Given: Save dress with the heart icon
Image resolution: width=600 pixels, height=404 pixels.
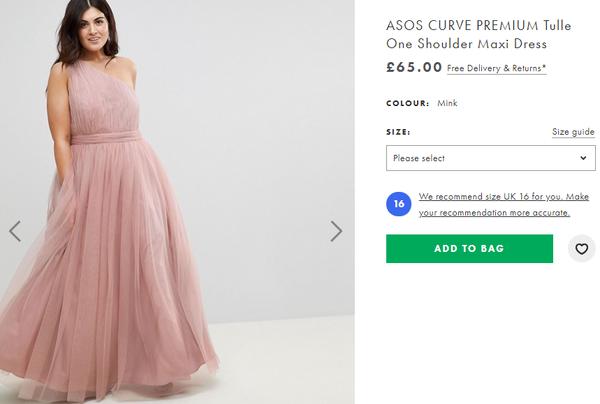Looking at the screenshot, I should click(x=582, y=249).
